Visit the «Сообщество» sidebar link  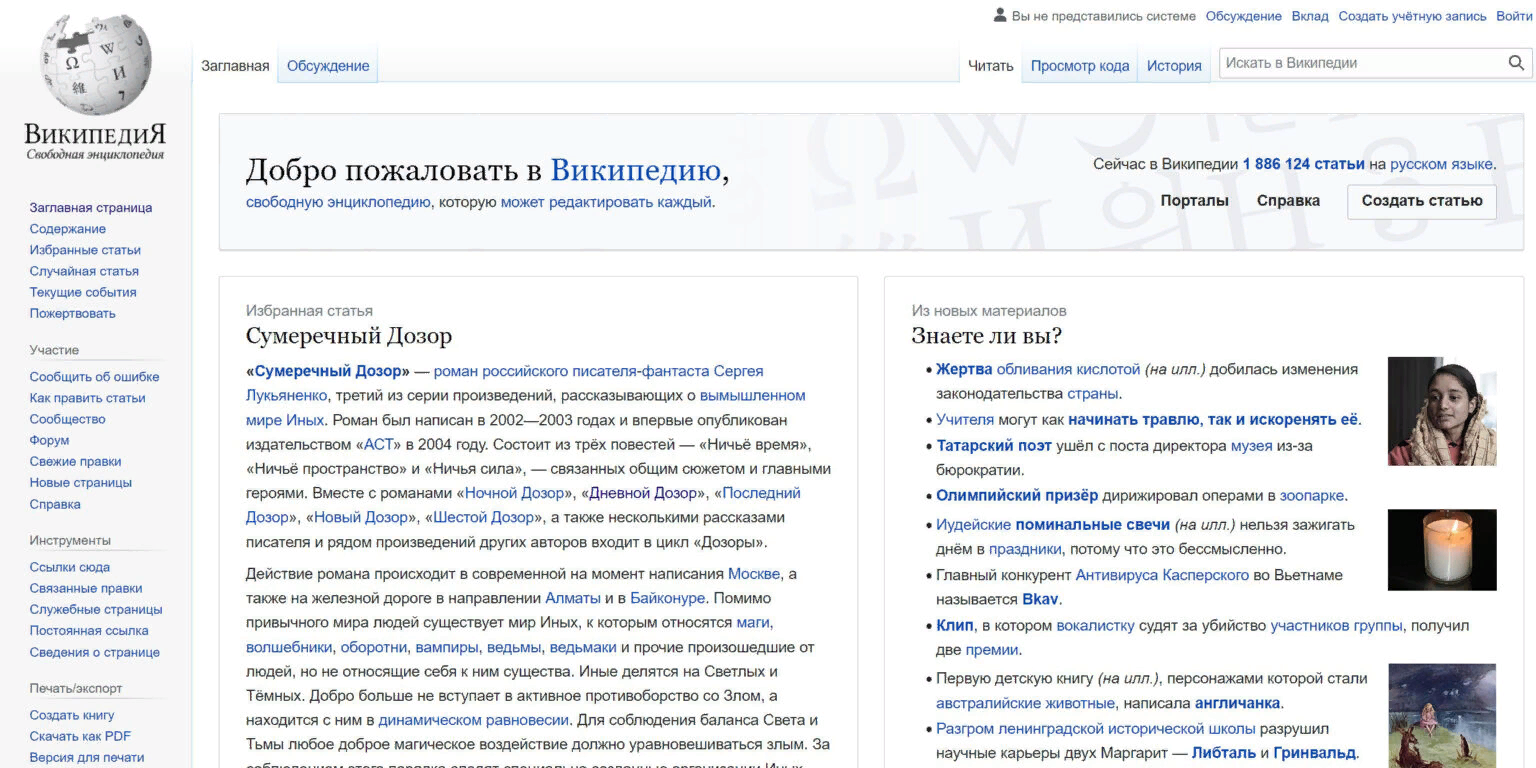68,419
